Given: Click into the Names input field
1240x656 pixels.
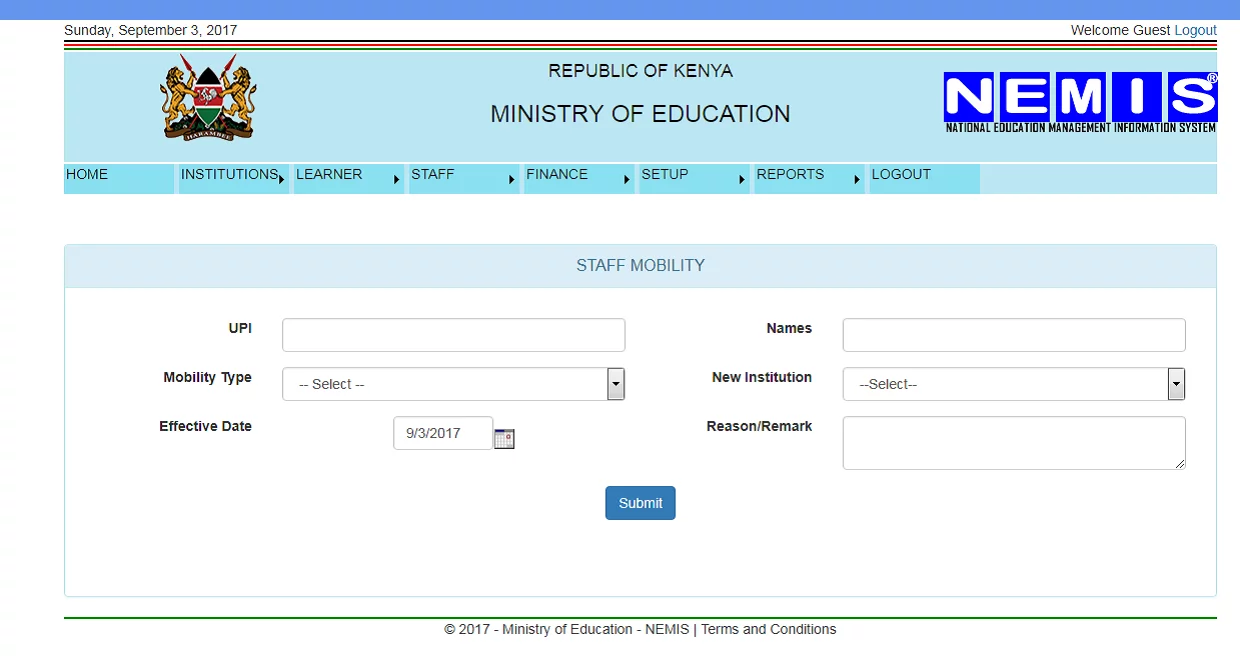Looking at the screenshot, I should pos(1013,335).
